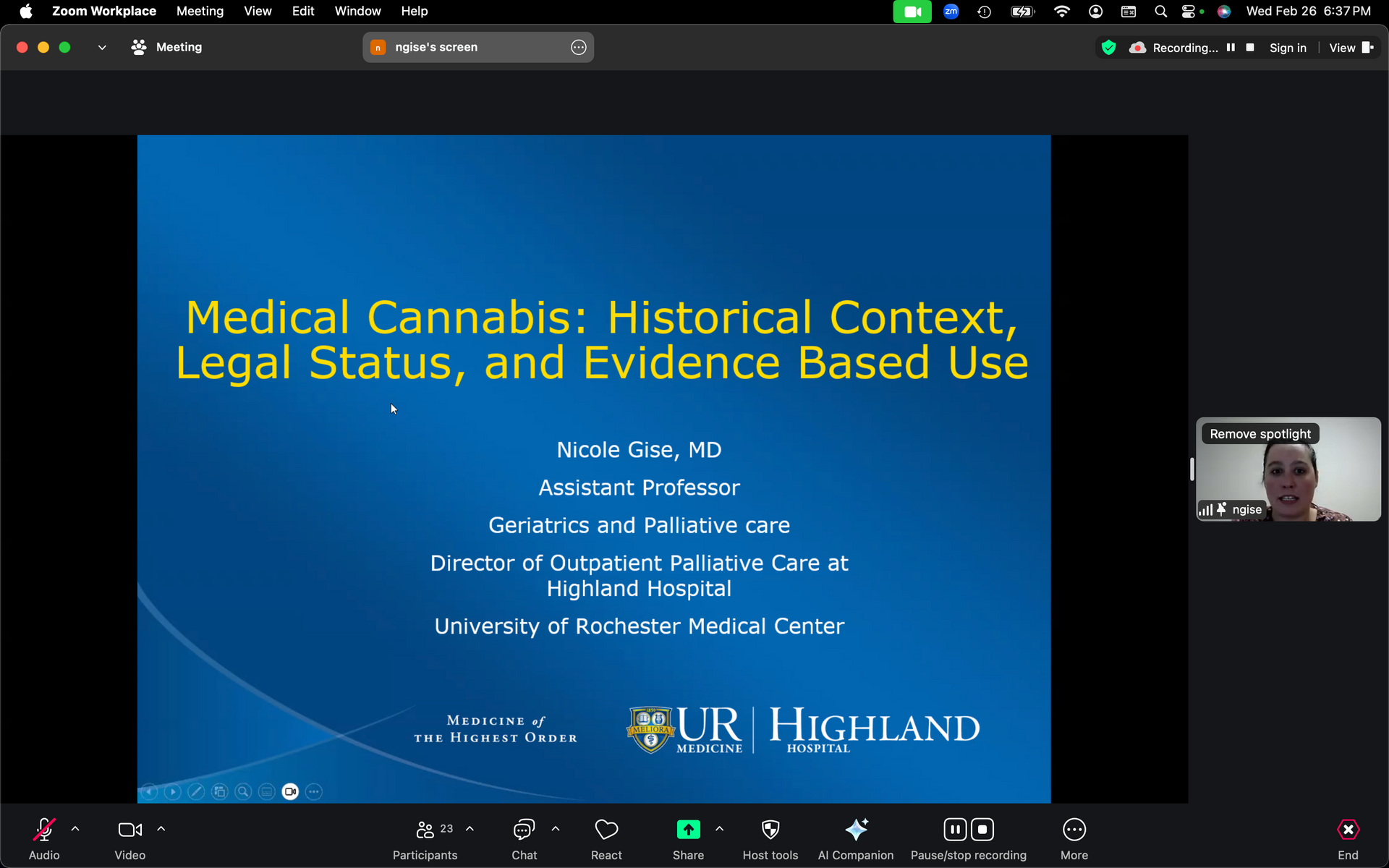
Task: Open Host tools shield icon
Action: pos(770,830)
